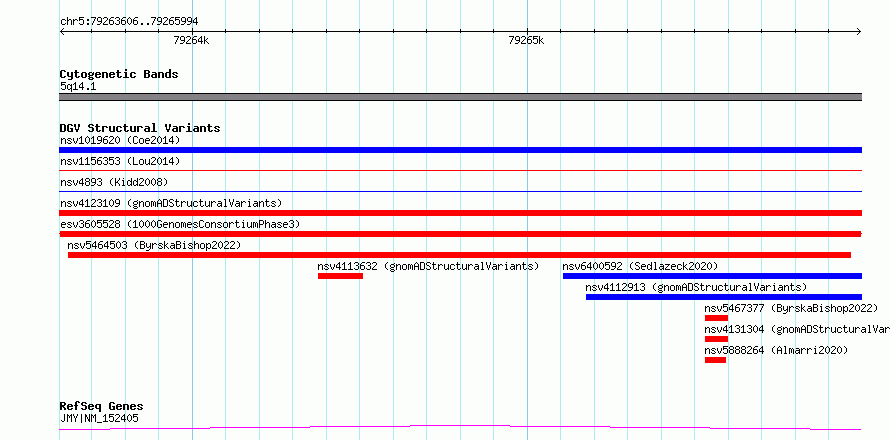Open nsv5467377 (ByrskaBishop2022) label
This screenshot has width=890, height=440.
(x=791, y=308)
